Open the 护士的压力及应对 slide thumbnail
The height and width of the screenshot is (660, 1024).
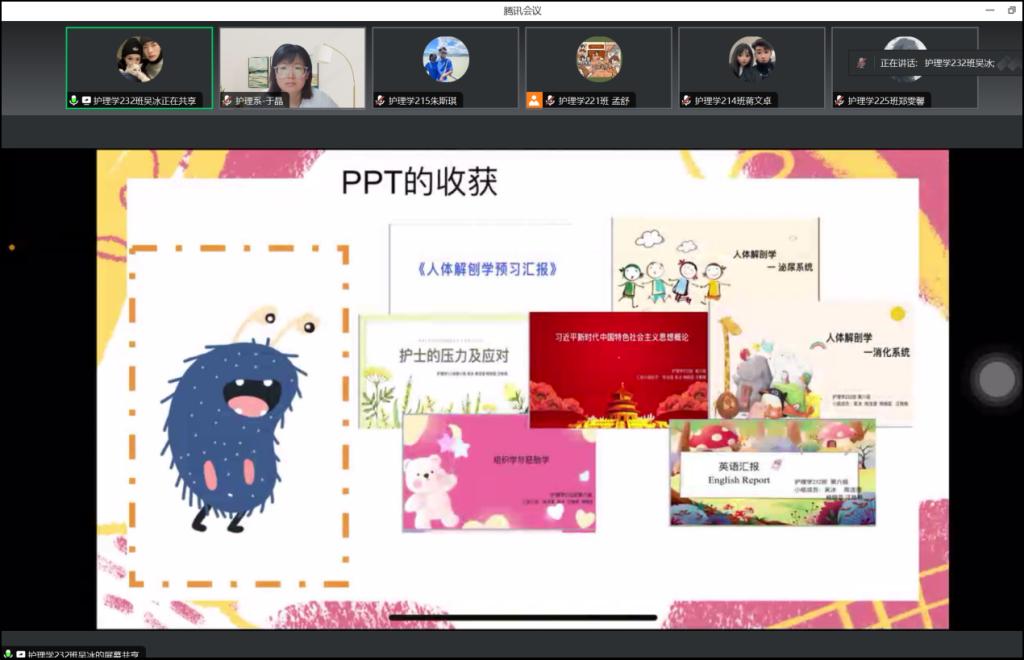coord(443,370)
